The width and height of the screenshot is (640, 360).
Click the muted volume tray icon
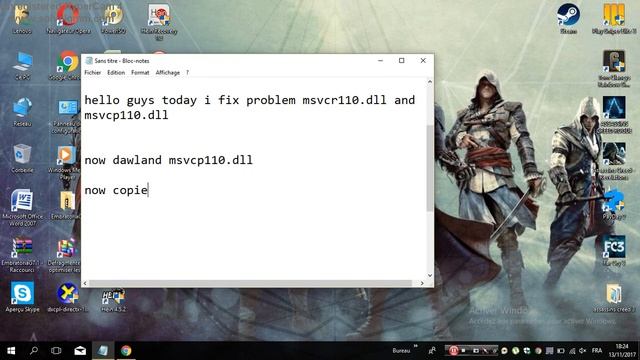(x=582, y=351)
